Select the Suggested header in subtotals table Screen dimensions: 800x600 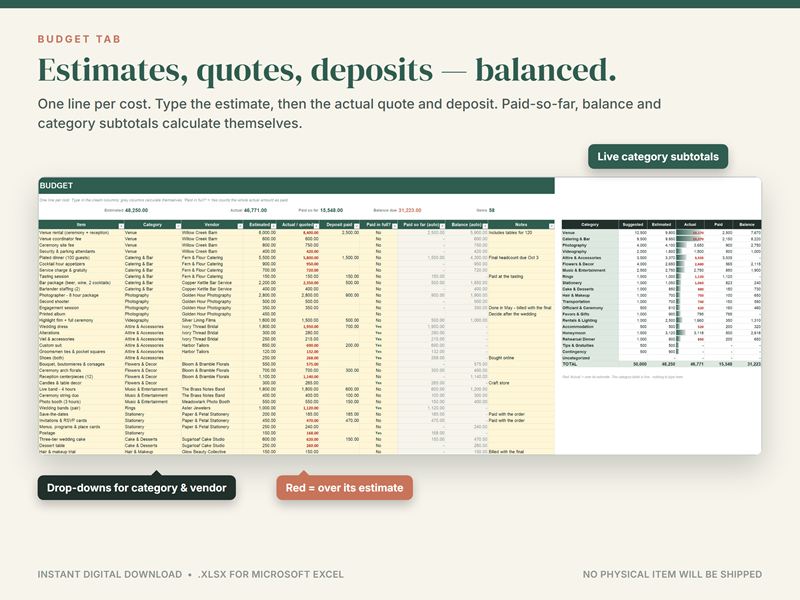pyautogui.click(x=633, y=224)
